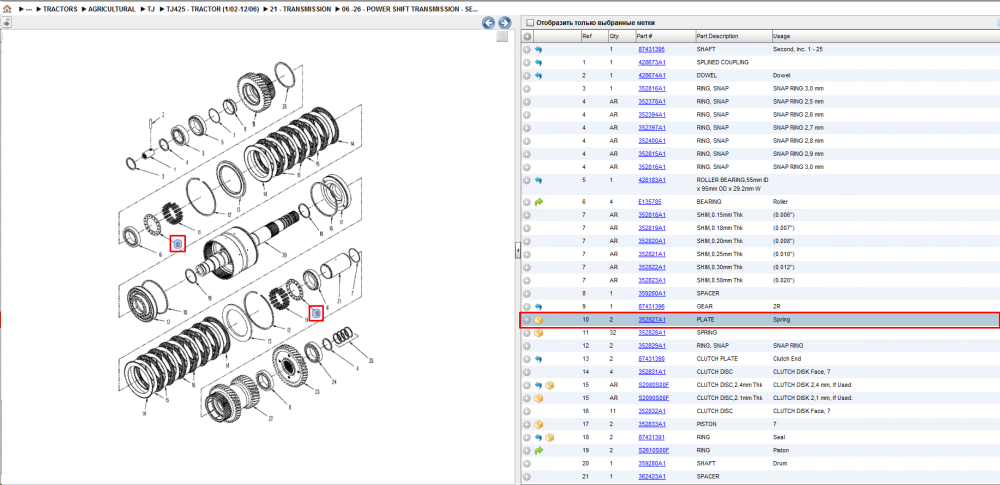Open TRACTORS breadcrumb

[59, 10]
